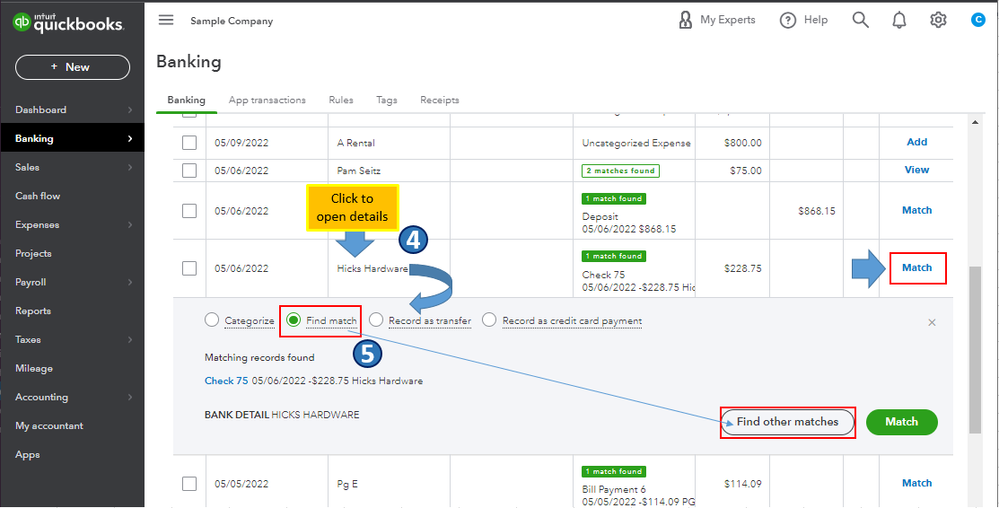This screenshot has height=508, width=999.
Task: Expand the Payroll sidebar chevron
Action: point(130,282)
